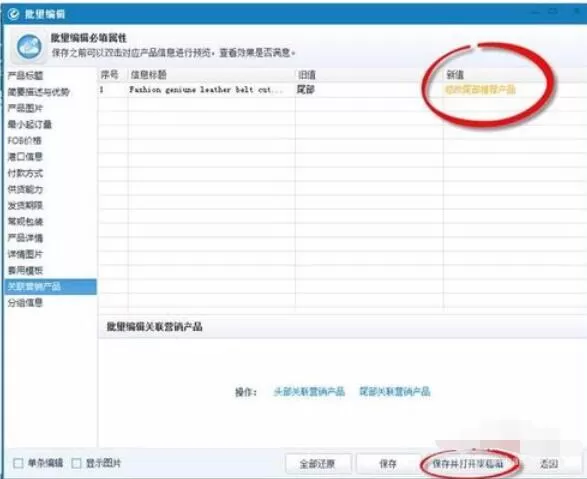Toggle the 显示图片 checkbox
Screen dimensions: 587x479
click(76, 463)
